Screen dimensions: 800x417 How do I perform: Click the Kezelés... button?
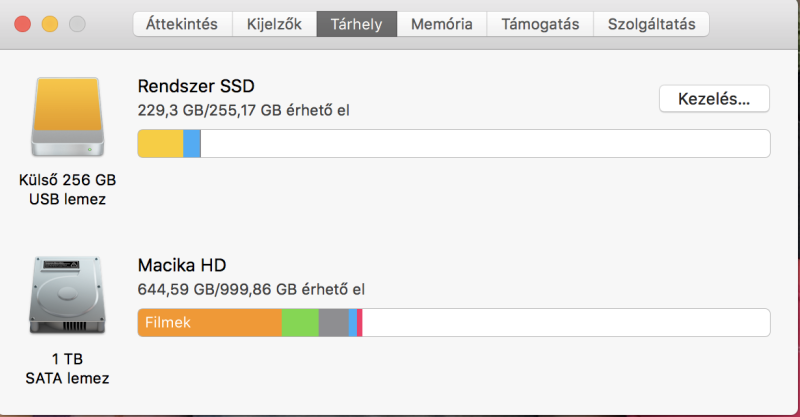pos(714,99)
